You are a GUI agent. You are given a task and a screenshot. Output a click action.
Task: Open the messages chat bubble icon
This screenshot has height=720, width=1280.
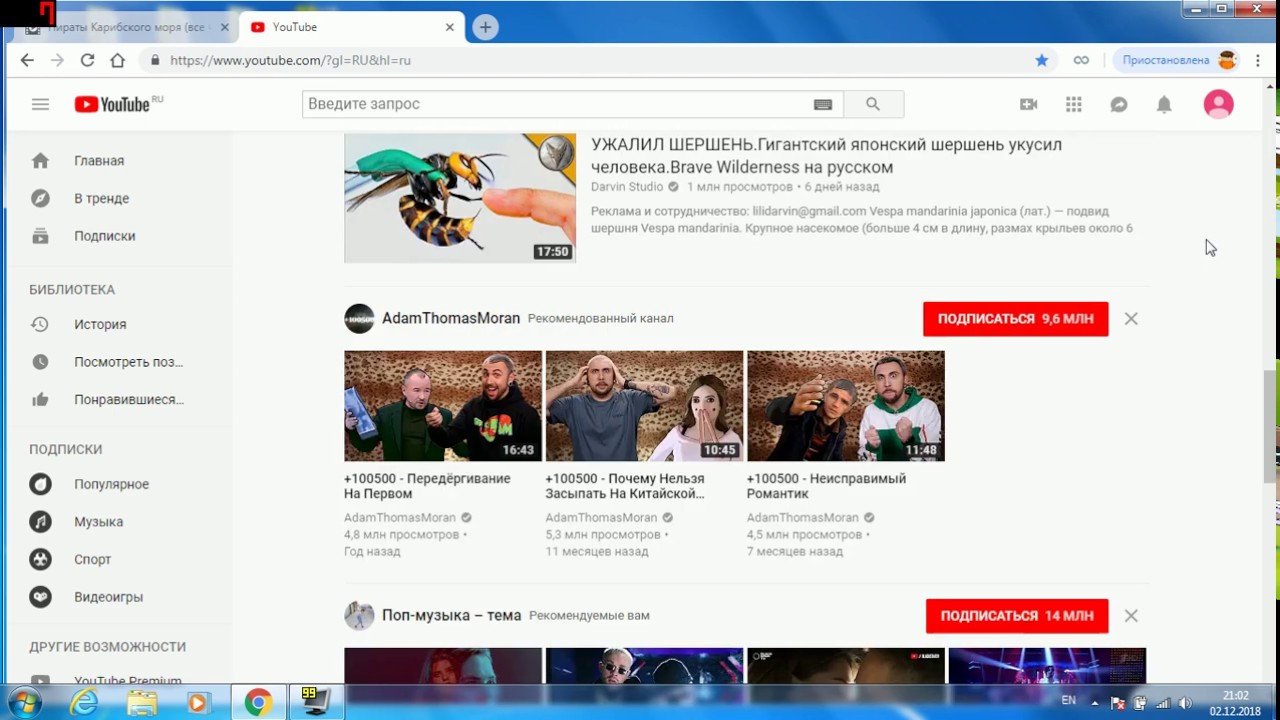tap(1119, 104)
